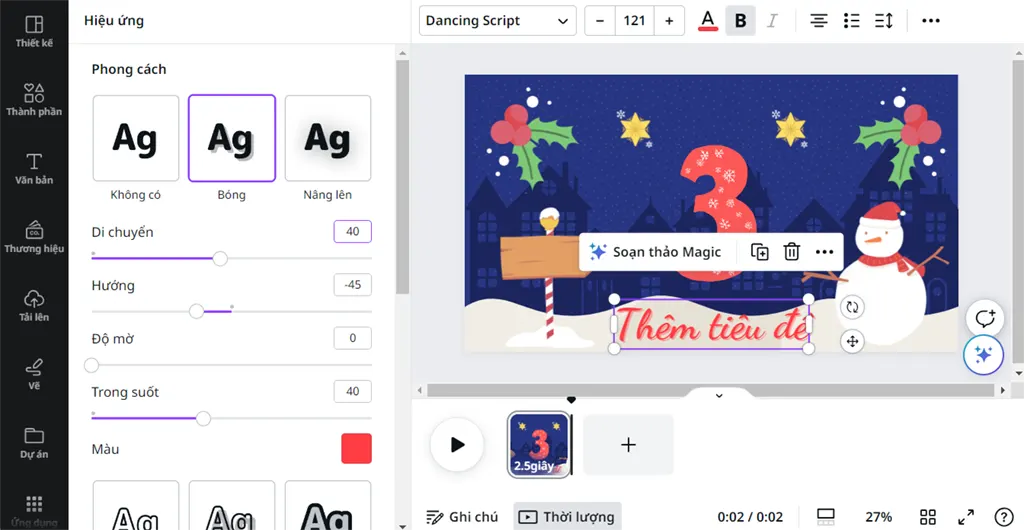
Task: Open the 27% zoom level menu
Action: (x=878, y=517)
